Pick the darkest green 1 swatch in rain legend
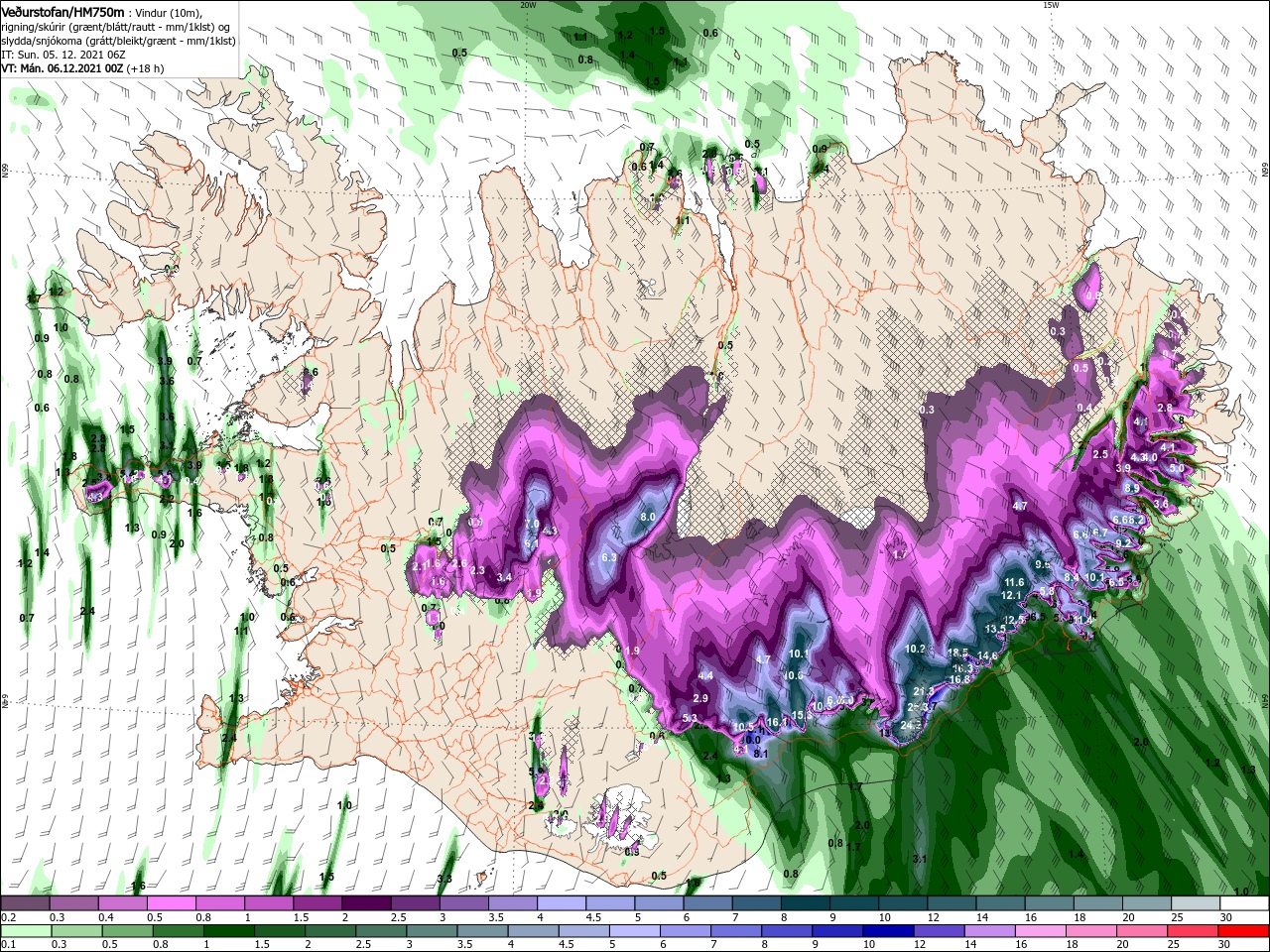Image resolution: width=1270 pixels, height=952 pixels. point(228,931)
